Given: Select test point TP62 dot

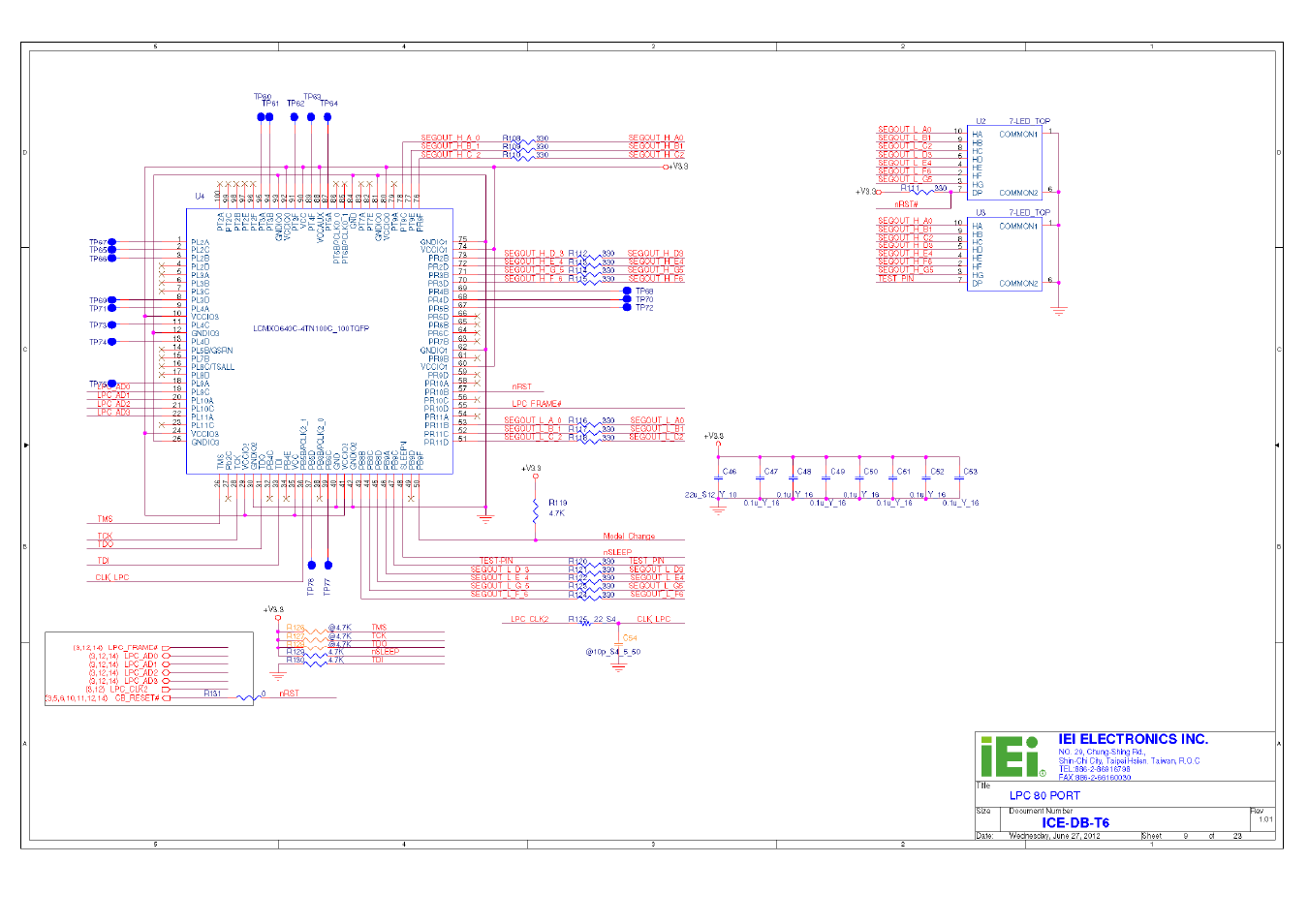Looking at the screenshot, I should coord(295,117).
